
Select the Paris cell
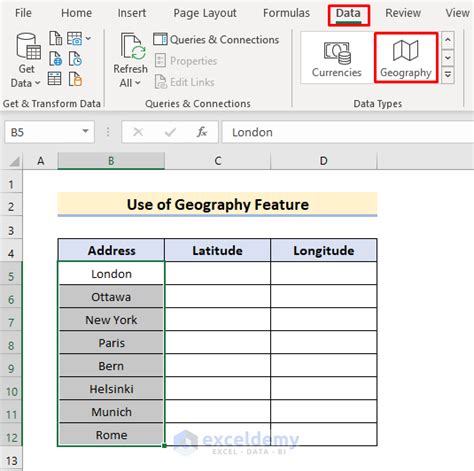(x=111, y=343)
